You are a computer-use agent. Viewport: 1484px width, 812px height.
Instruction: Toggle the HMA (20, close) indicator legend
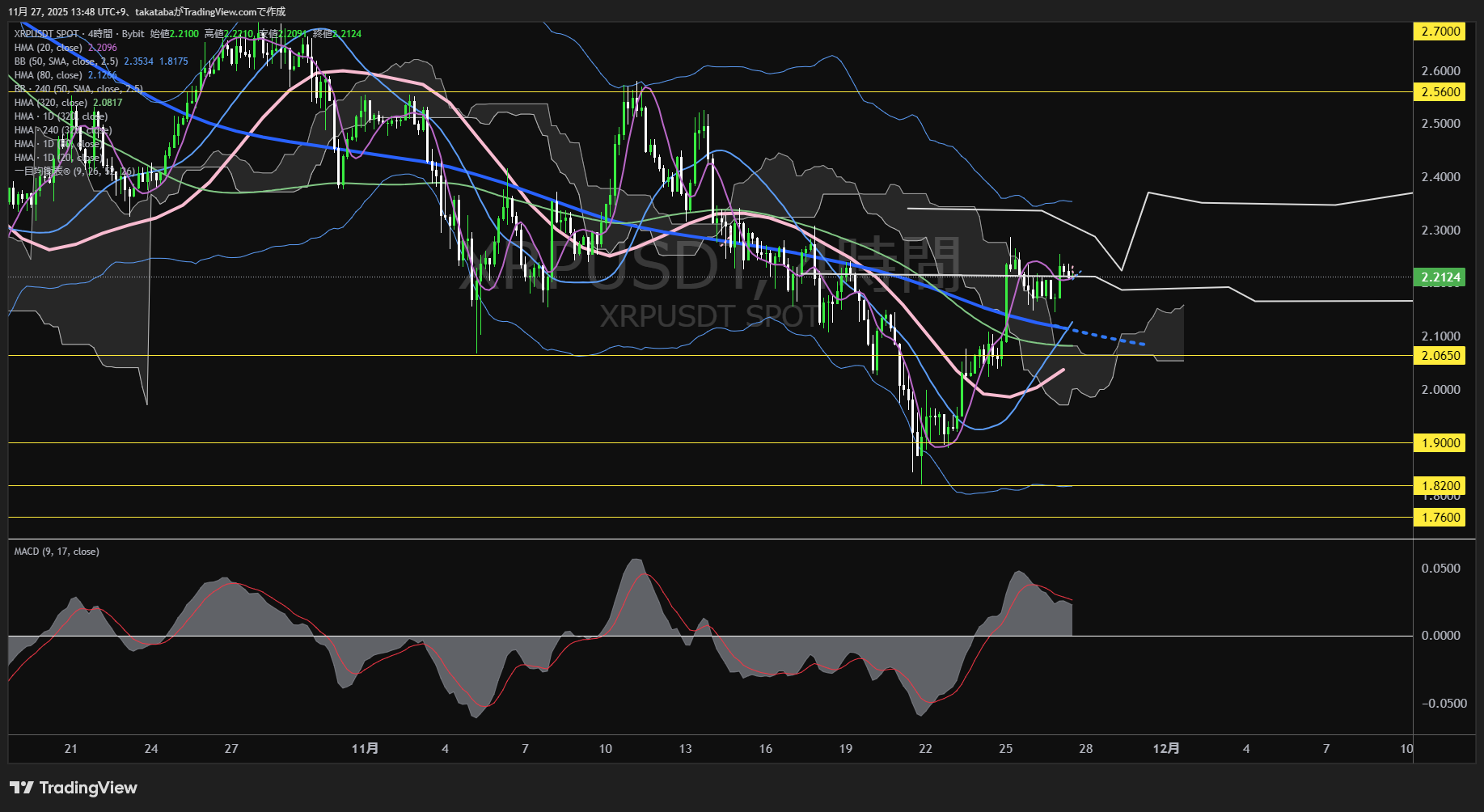pyautogui.click(x=48, y=48)
